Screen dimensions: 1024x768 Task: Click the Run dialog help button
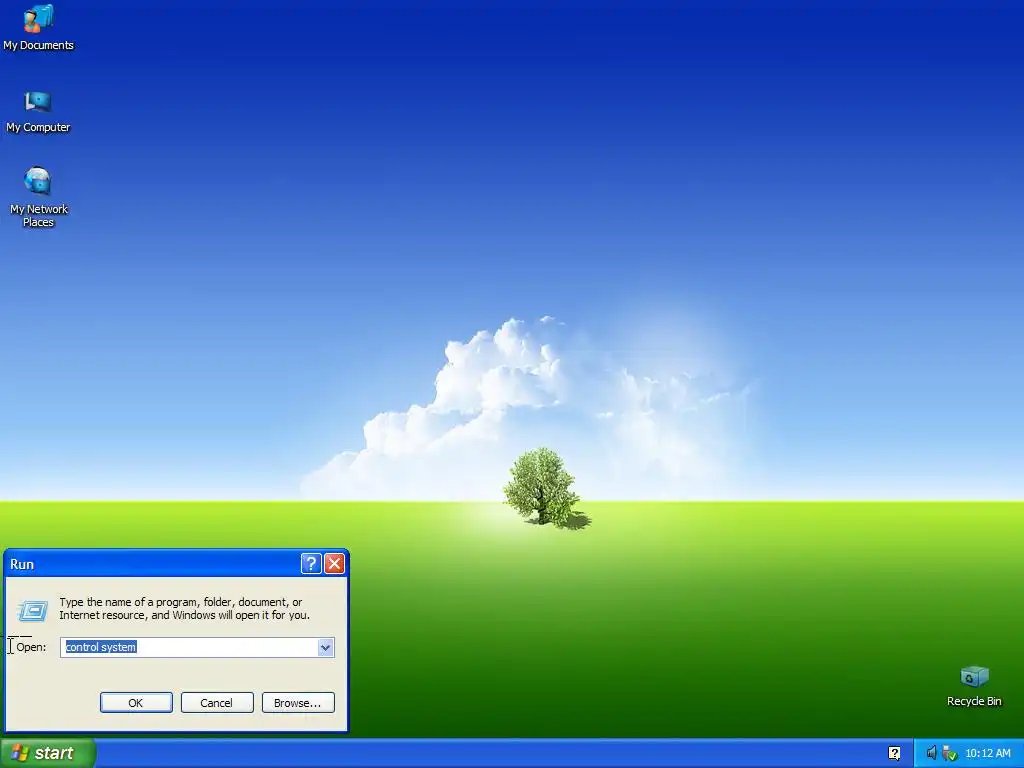click(x=311, y=564)
